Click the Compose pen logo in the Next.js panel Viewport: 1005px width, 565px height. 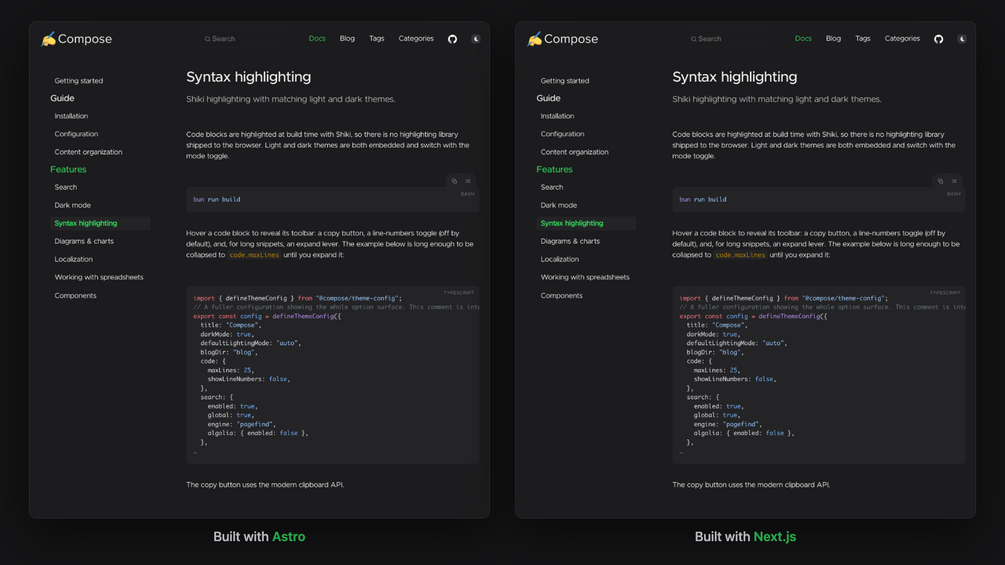tap(534, 39)
